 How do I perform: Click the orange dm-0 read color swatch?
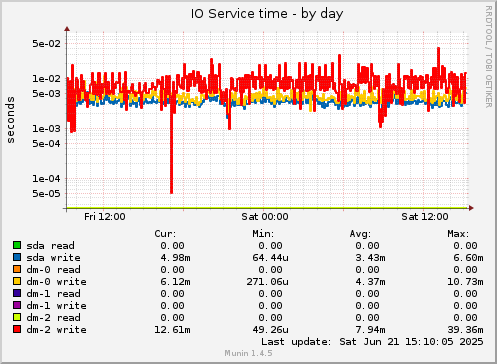[x=17, y=270]
